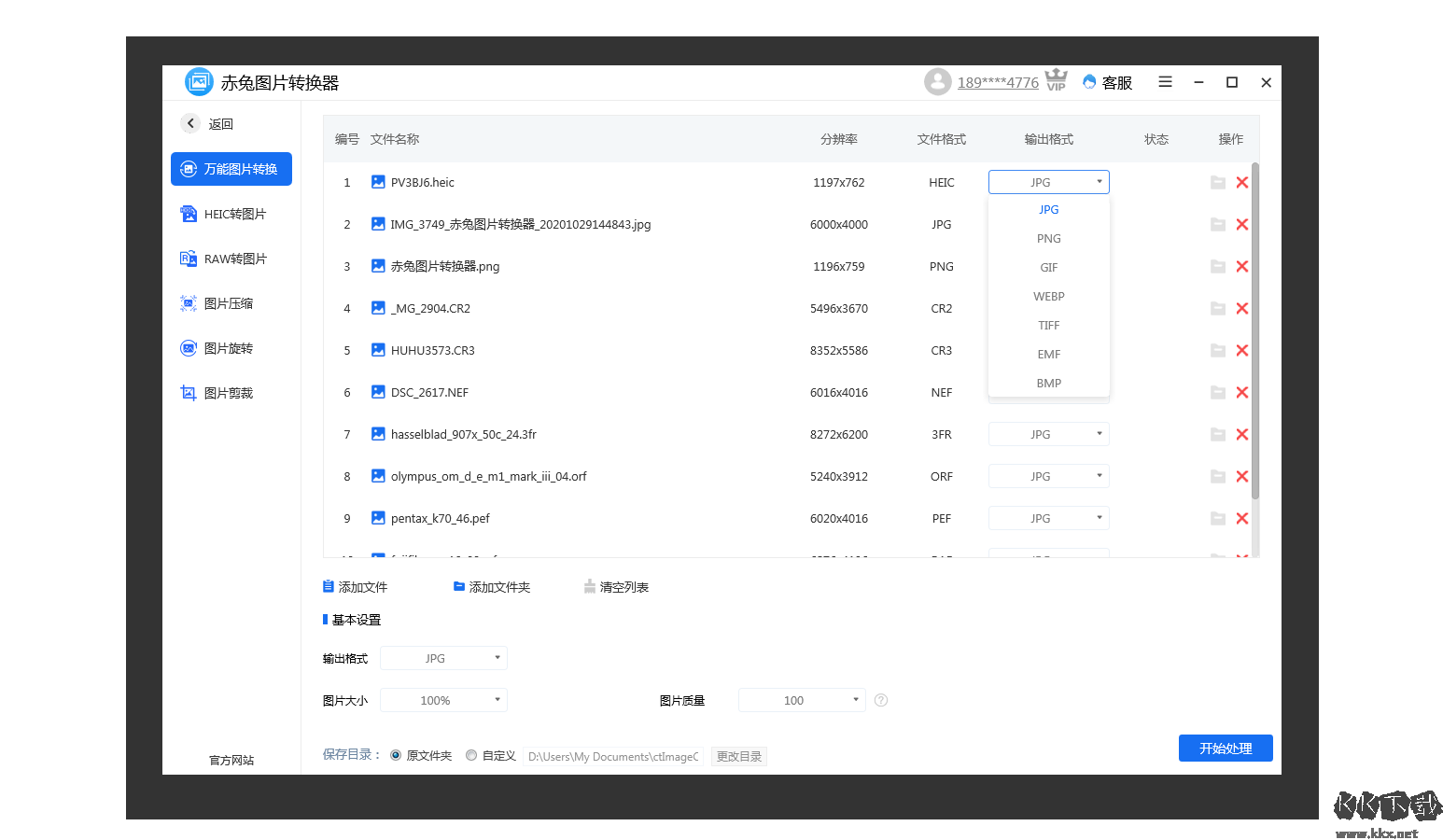
Task: Switch to RAW转图片 in sidebar
Action: point(231,259)
